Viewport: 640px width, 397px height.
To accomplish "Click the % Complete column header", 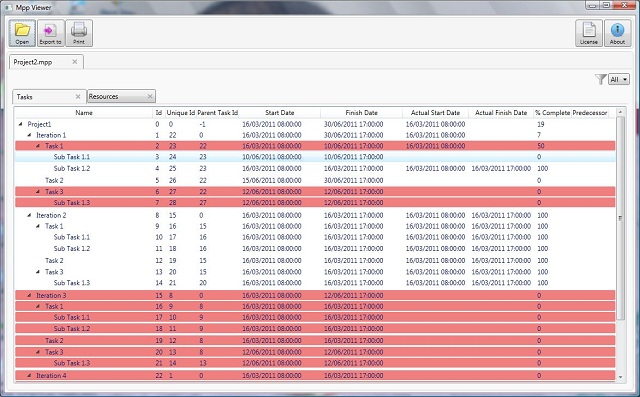I will [552, 113].
